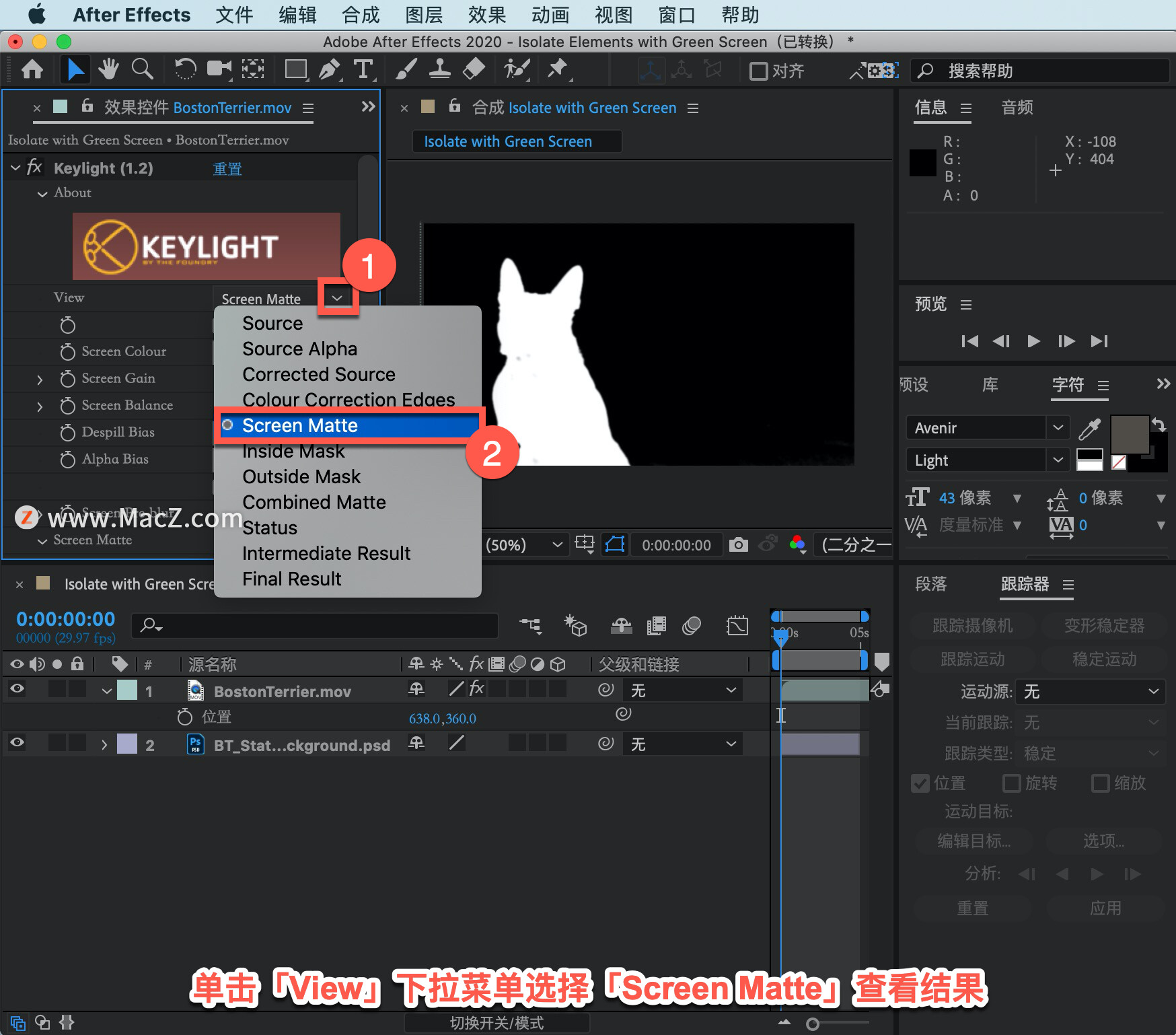Image resolution: width=1176 pixels, height=1035 pixels.
Task: Select the Camera tool
Action: point(219,69)
